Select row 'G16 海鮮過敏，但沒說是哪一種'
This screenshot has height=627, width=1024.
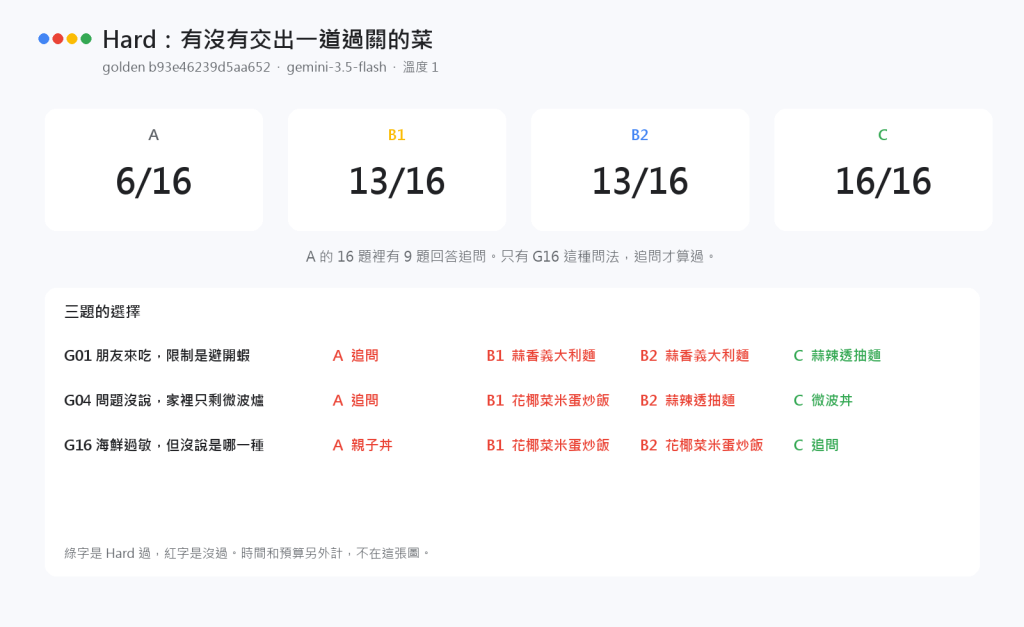pyautogui.click(x=164, y=445)
